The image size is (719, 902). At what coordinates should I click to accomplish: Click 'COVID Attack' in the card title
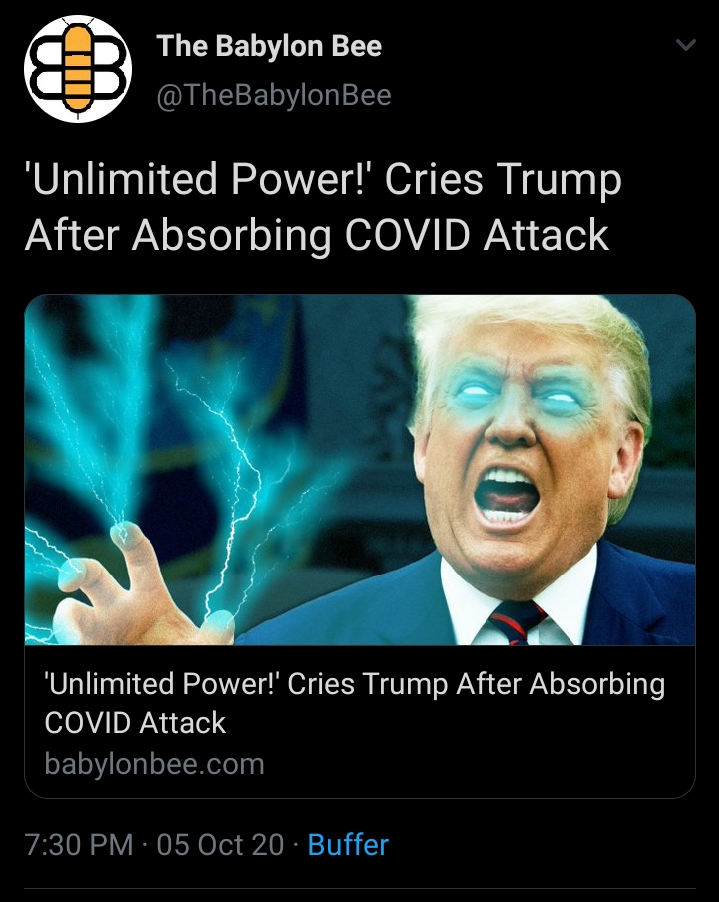135,723
